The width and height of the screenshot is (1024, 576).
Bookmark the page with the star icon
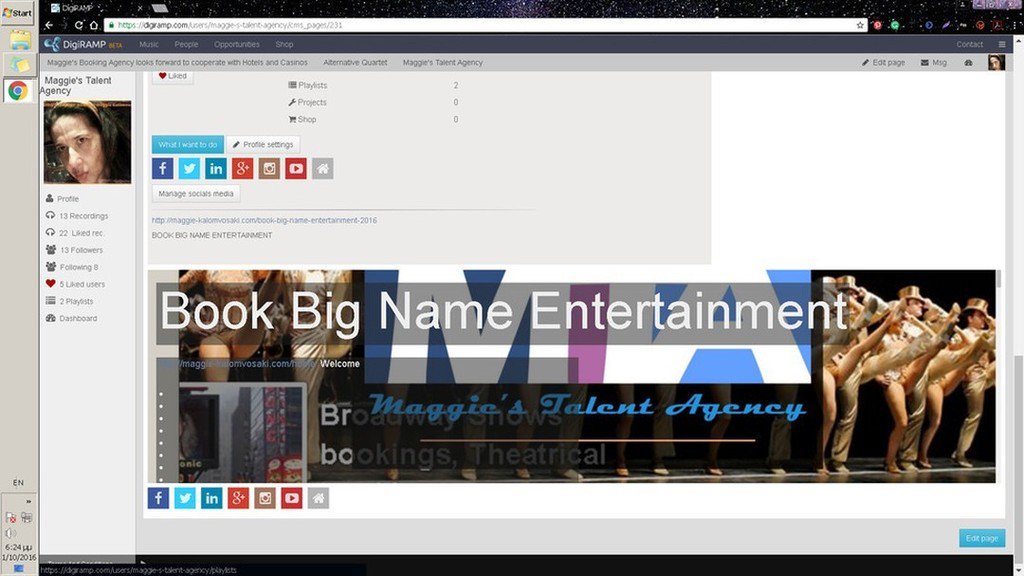point(860,25)
